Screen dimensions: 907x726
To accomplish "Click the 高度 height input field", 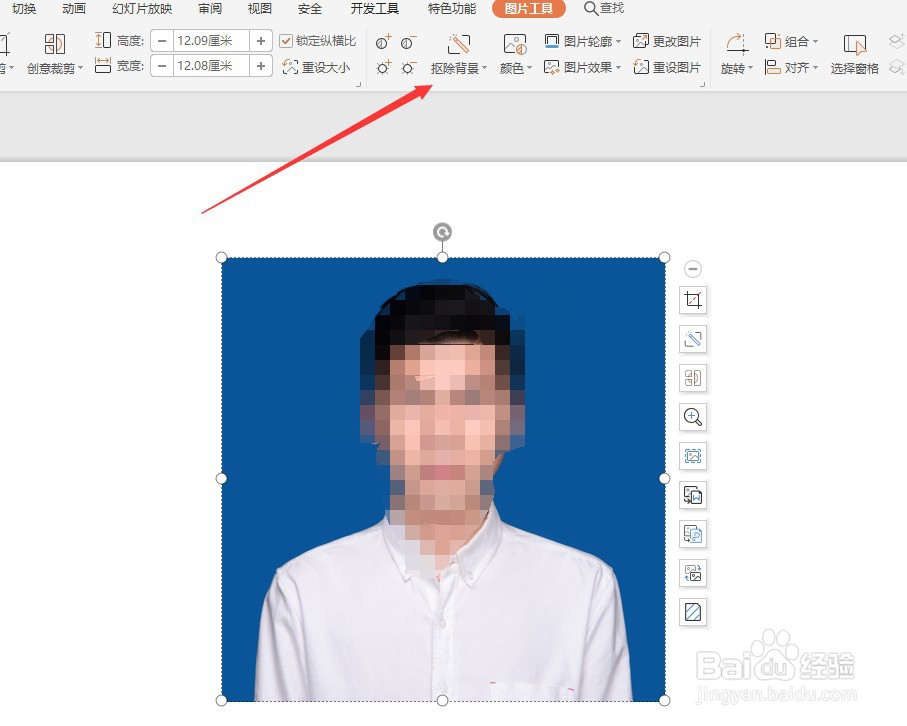I will [210, 41].
